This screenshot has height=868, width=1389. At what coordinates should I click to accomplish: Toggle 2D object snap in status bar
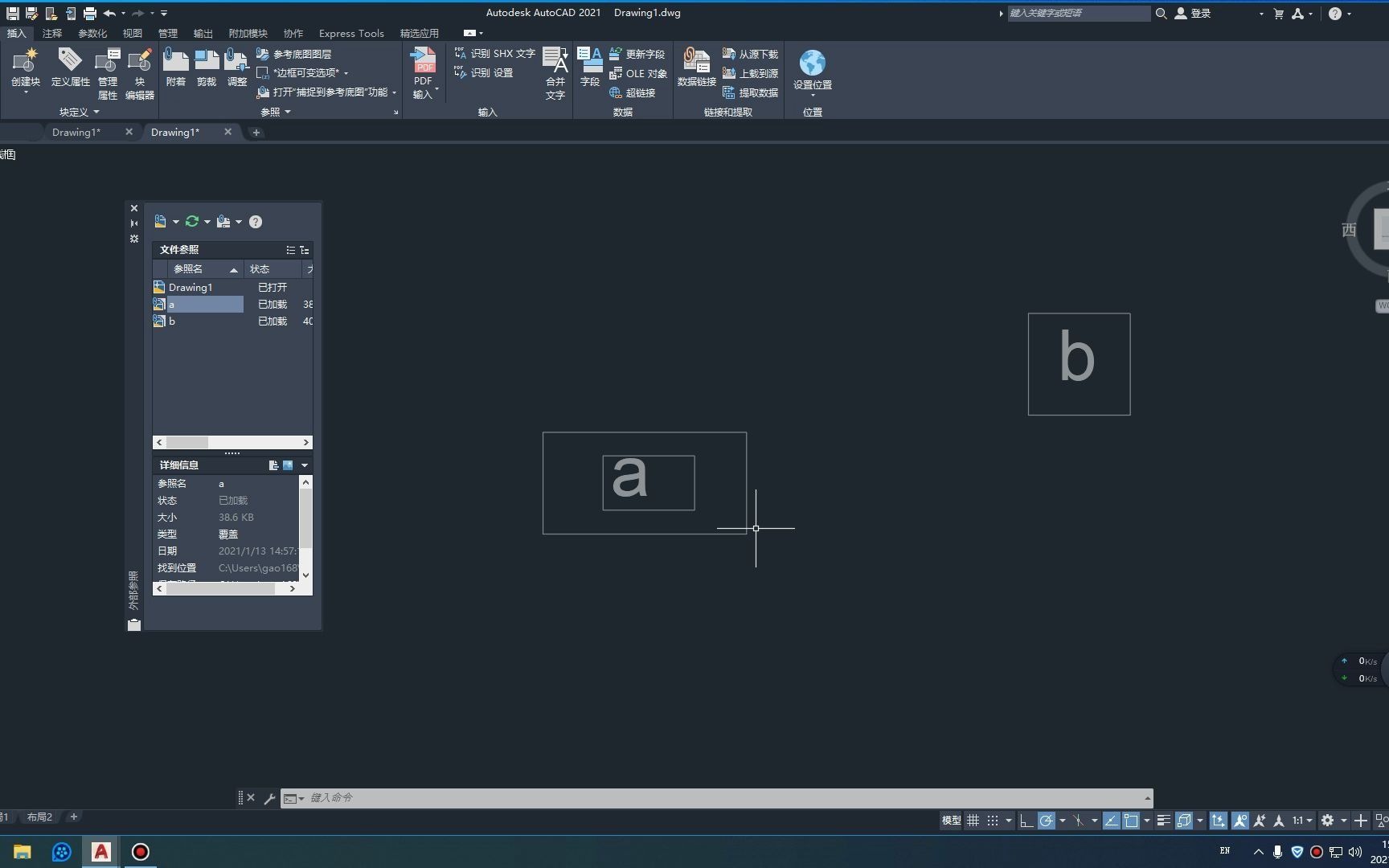[x=1131, y=821]
